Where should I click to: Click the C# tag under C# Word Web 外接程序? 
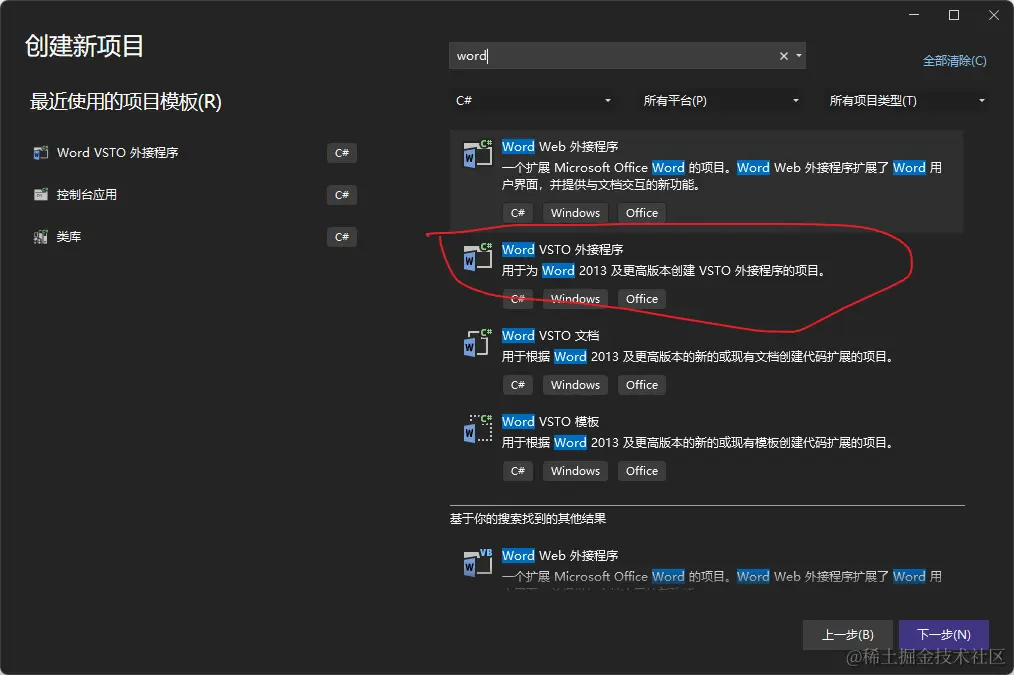[518, 213]
